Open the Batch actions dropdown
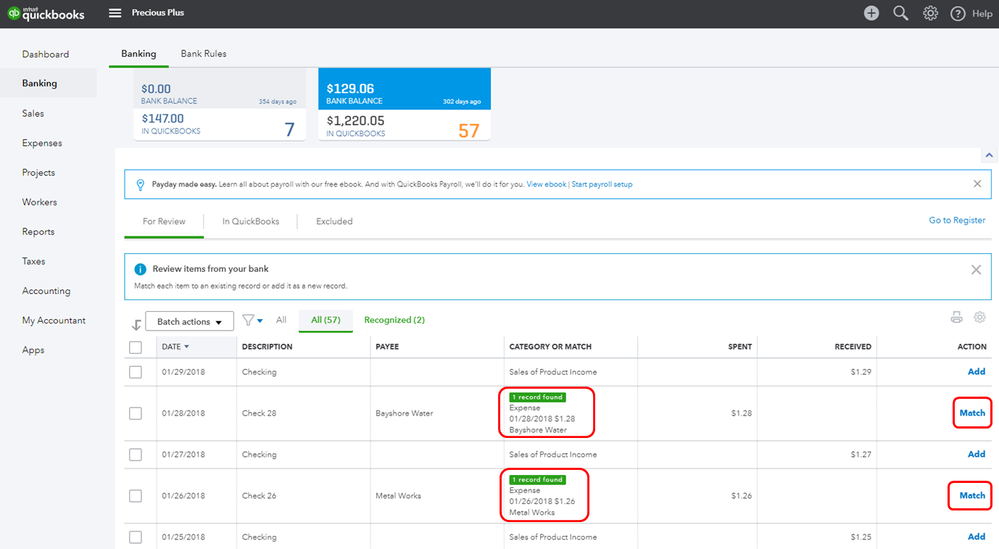 tap(189, 321)
